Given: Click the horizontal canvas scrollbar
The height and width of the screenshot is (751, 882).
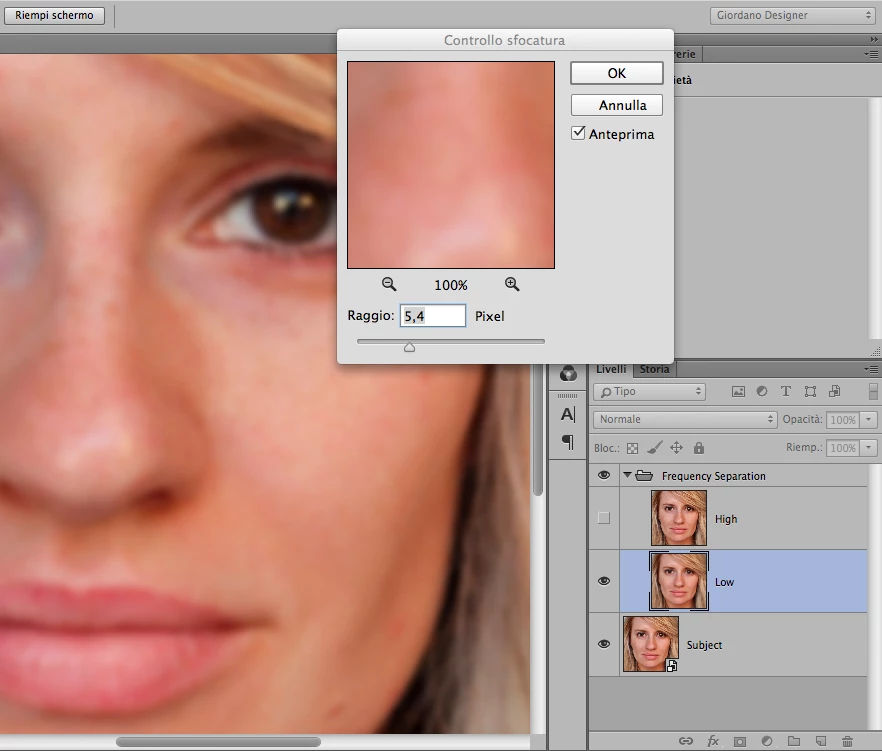Looking at the screenshot, I should [x=218, y=742].
